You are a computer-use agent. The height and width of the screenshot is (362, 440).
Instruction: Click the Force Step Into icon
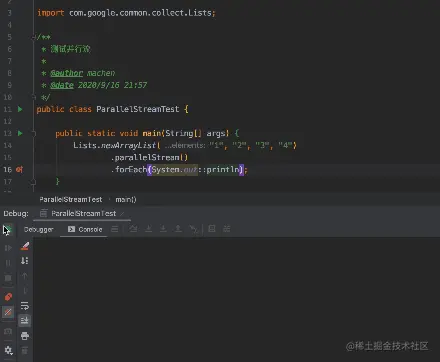[x=163, y=229]
